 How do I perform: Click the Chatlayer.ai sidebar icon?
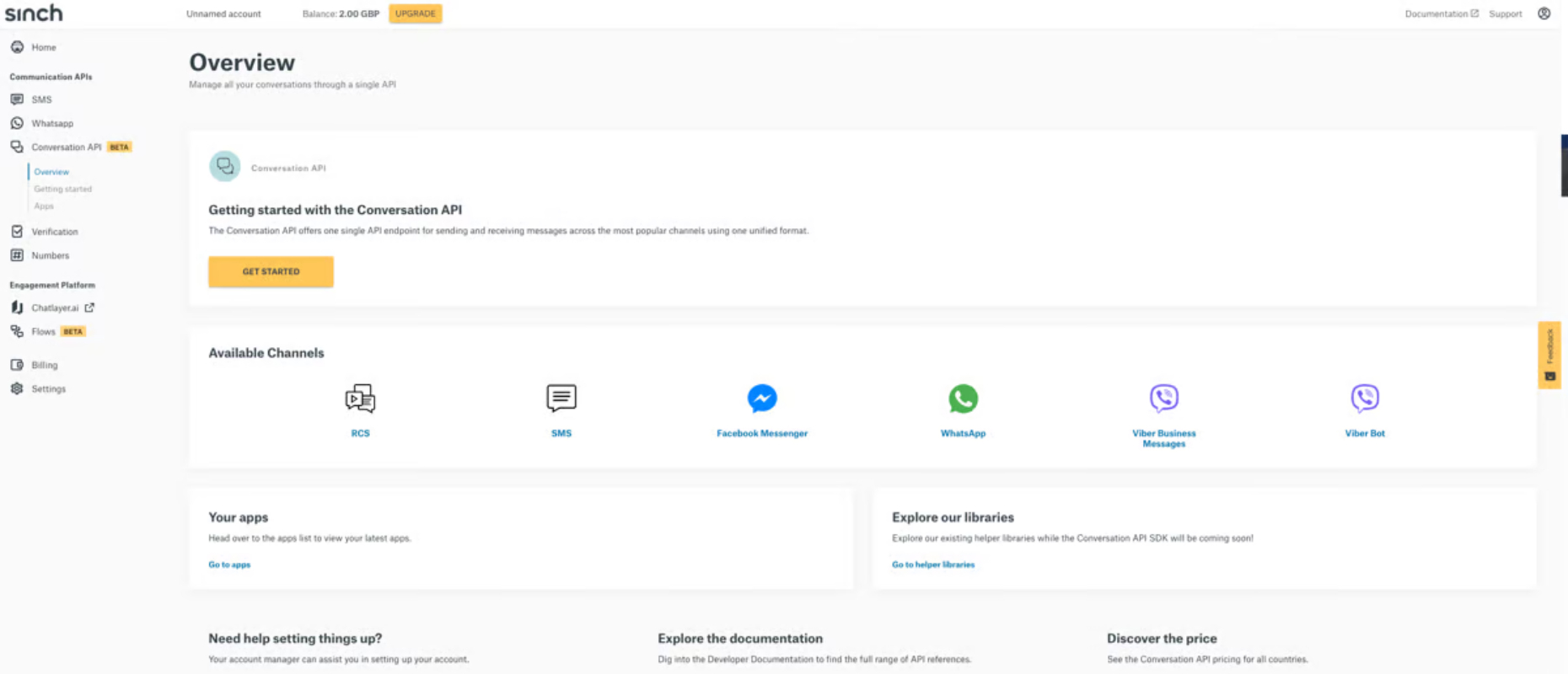[x=17, y=308]
